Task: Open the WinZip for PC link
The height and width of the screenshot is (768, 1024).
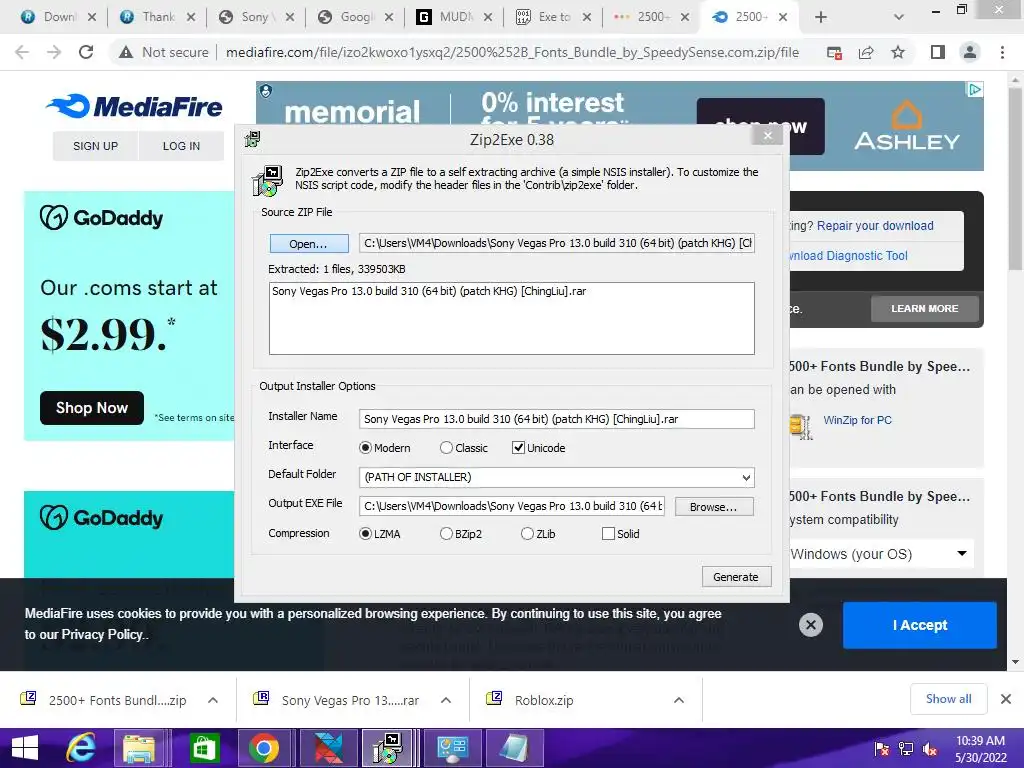Action: [857, 420]
